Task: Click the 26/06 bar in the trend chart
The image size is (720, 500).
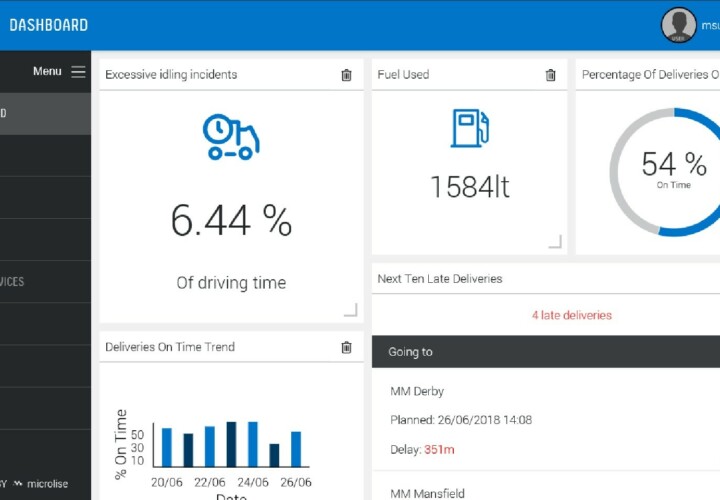Action: coord(296,449)
